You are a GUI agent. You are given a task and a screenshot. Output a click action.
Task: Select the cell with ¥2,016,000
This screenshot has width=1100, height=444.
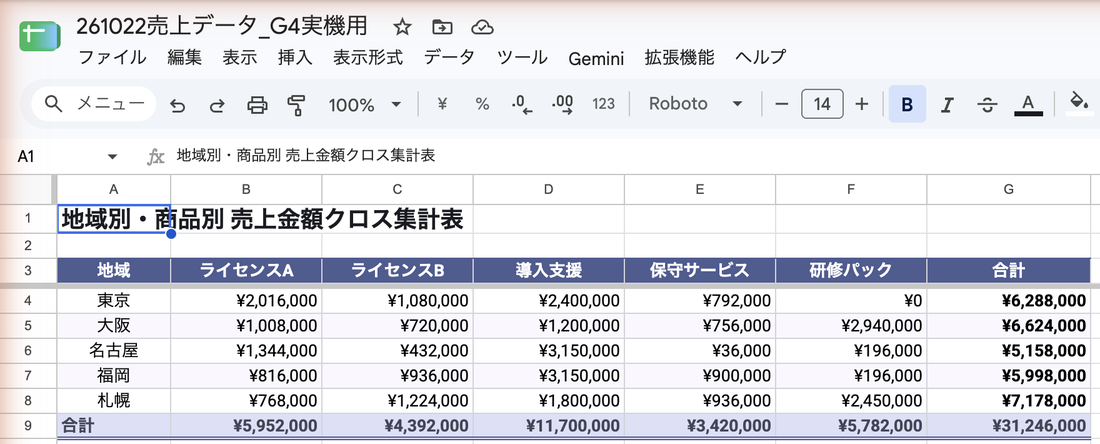[246, 301]
